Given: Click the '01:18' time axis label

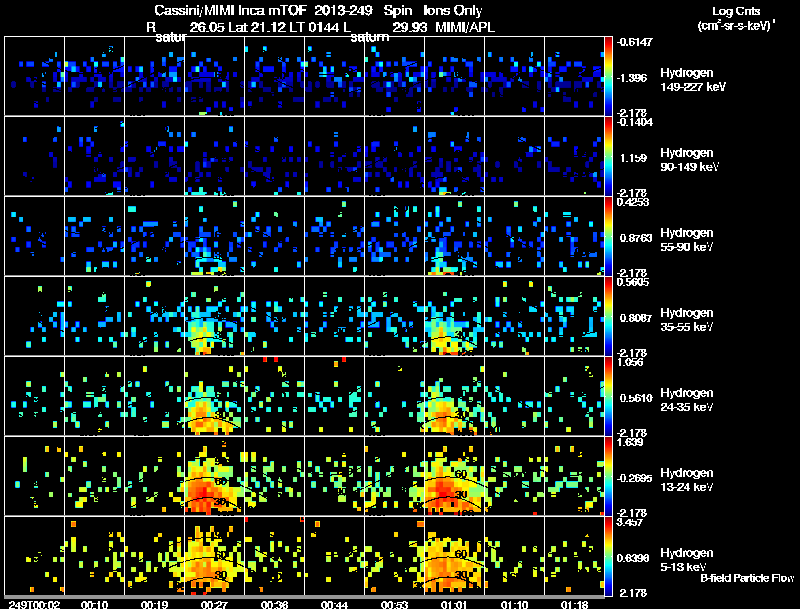Looking at the screenshot, I should pos(574,604).
